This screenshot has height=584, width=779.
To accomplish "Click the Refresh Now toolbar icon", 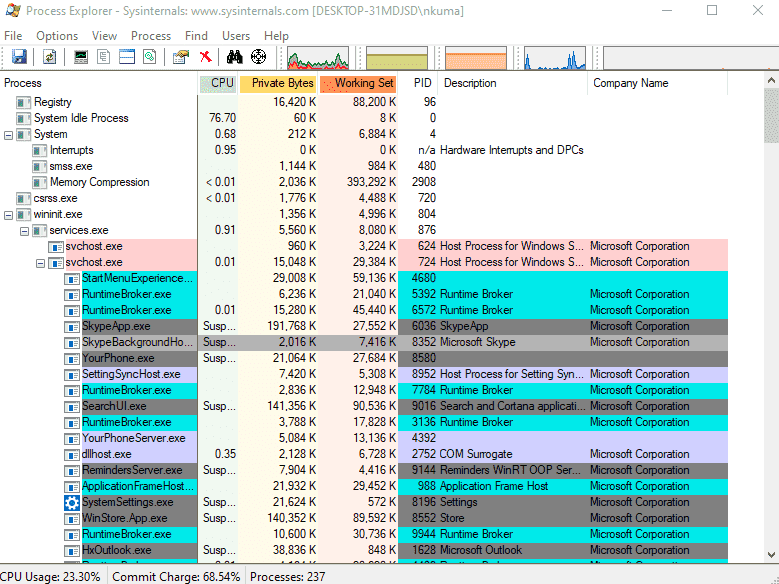I will [x=50, y=57].
